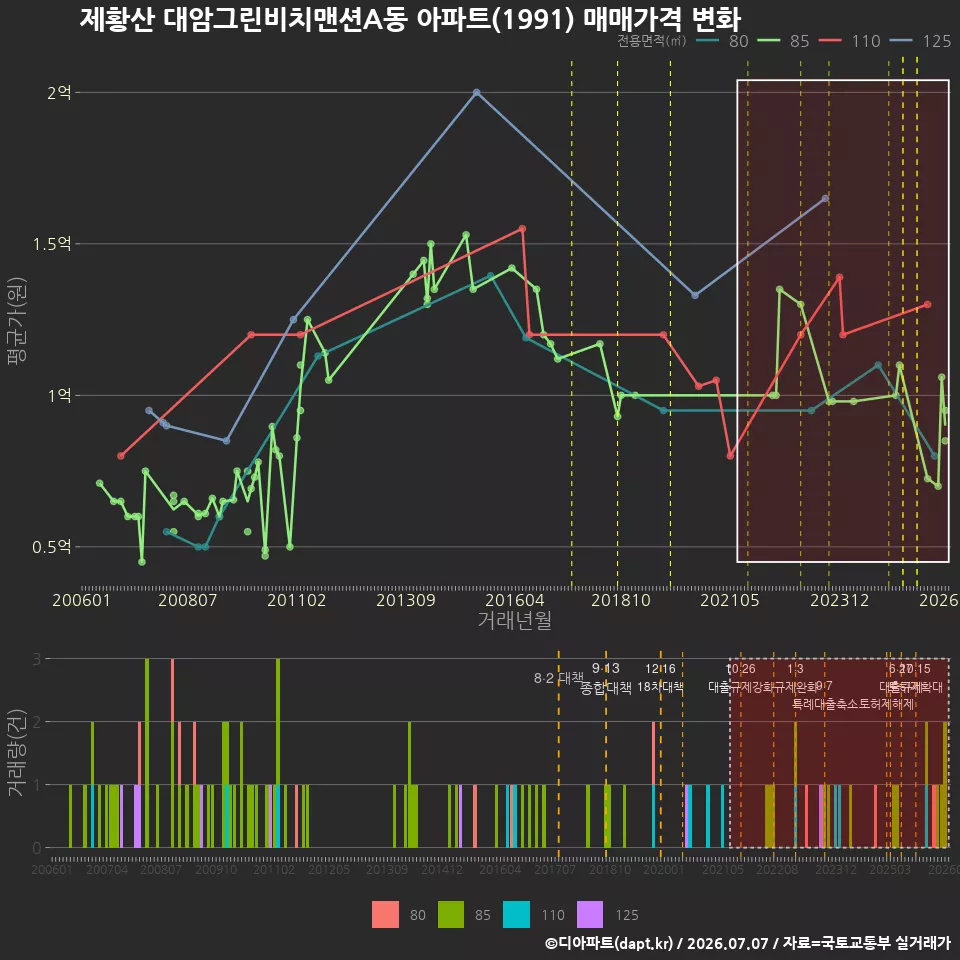The image size is (960, 960).
Task: Click the 거래년월 x-axis title
Action: click(514, 620)
